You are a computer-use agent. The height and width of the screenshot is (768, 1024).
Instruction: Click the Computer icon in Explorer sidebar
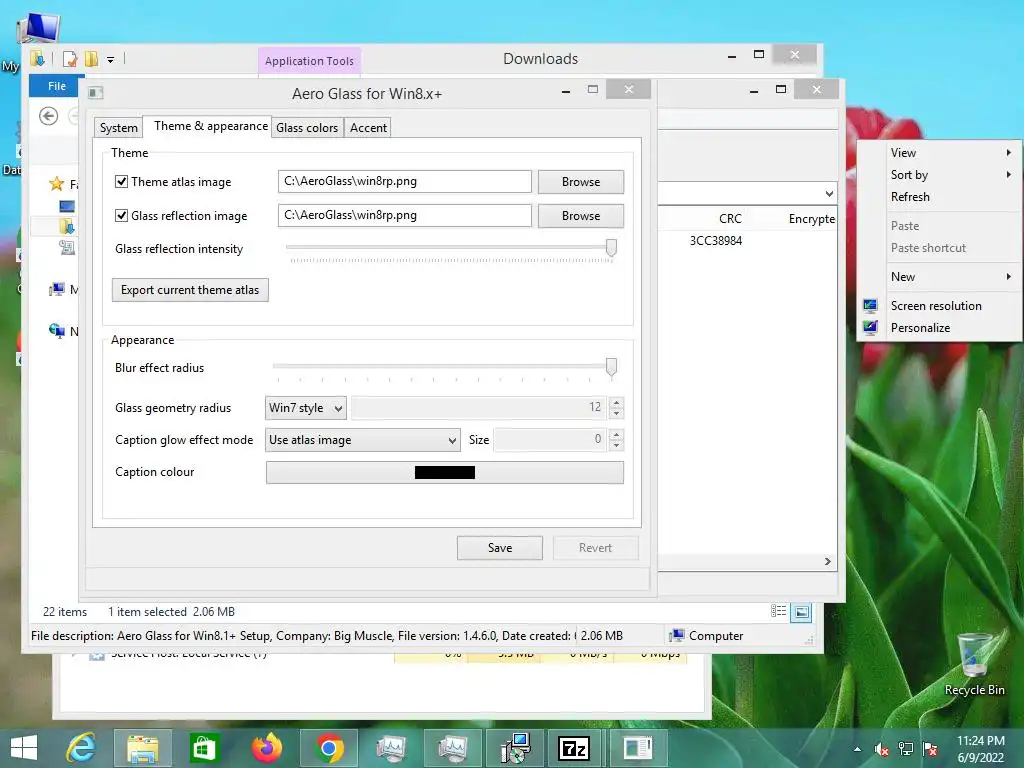point(57,289)
